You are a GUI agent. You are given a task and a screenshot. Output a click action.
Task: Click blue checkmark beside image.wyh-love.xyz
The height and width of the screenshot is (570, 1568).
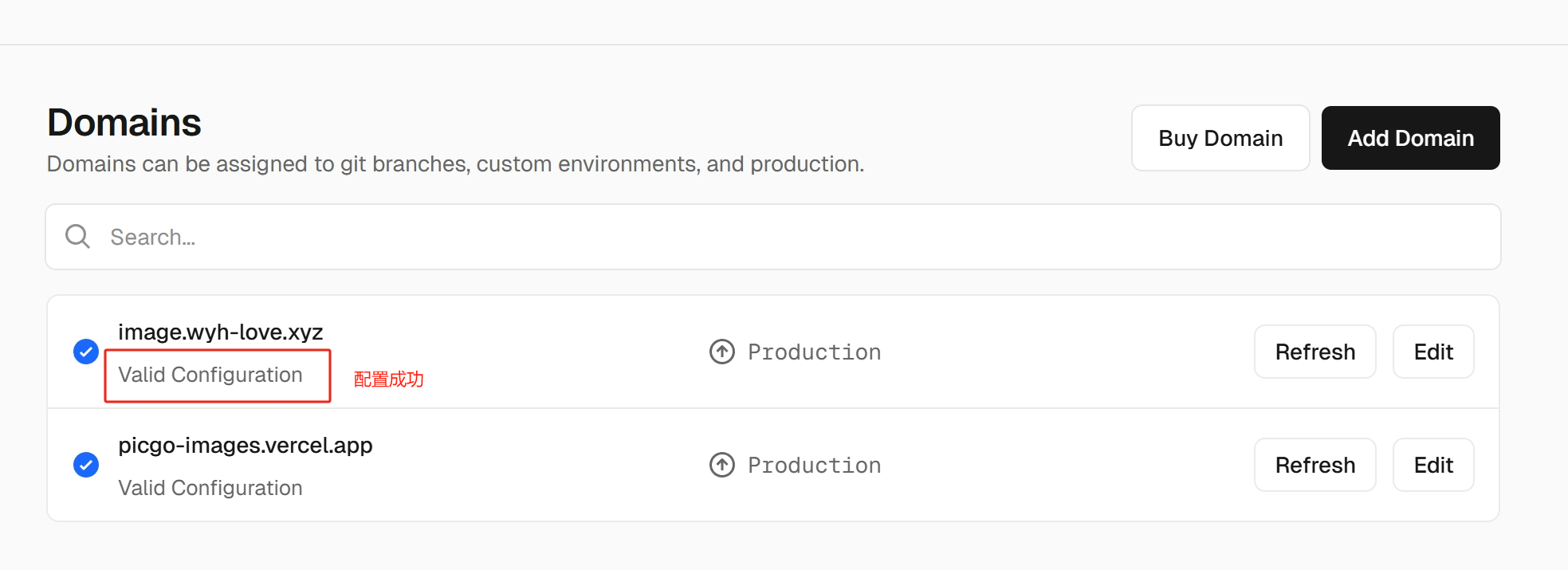86,352
